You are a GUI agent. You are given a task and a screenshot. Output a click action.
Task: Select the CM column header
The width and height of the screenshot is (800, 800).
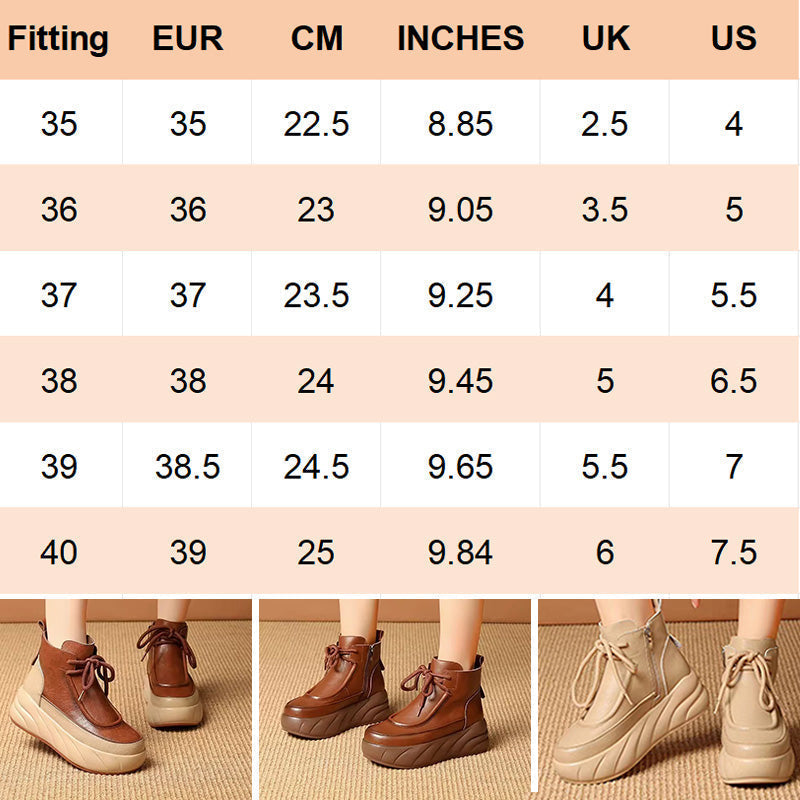click(x=317, y=39)
